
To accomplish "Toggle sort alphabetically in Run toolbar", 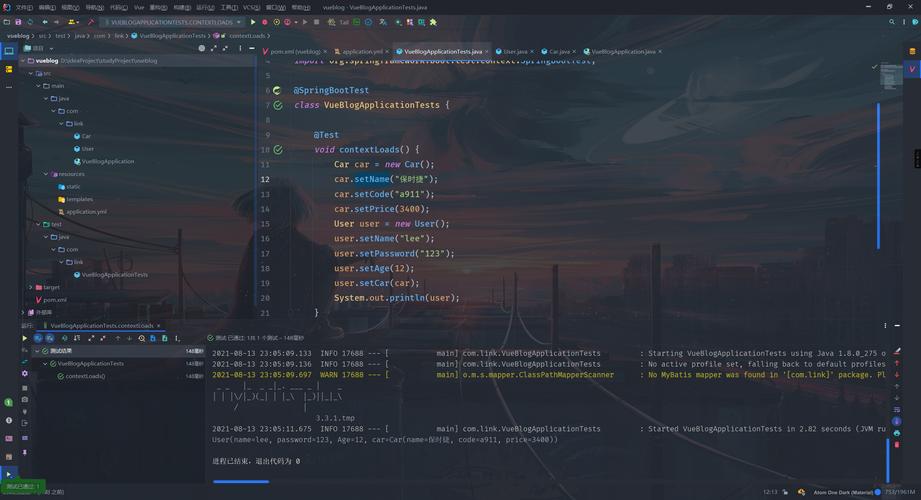I will pos(65,338).
